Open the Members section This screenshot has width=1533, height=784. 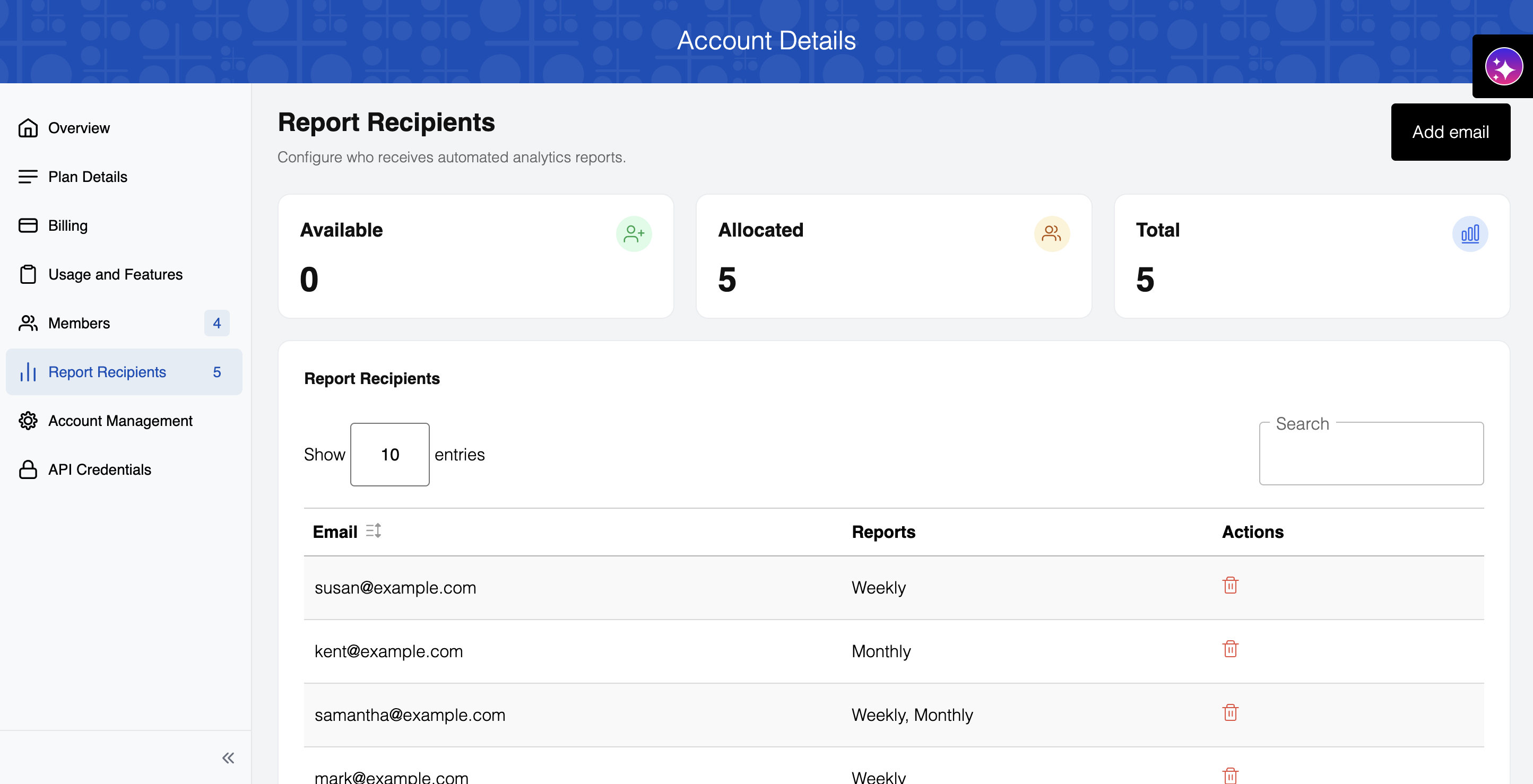click(x=124, y=323)
